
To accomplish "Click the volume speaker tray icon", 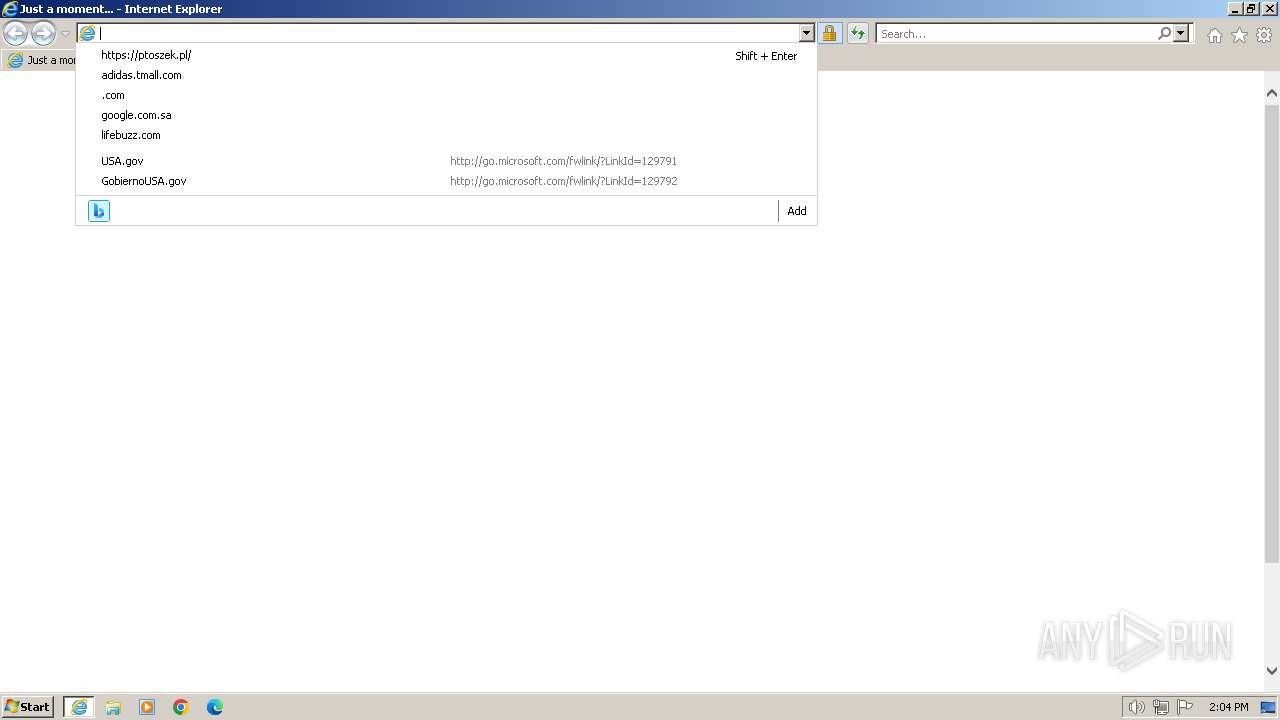I will pos(1136,707).
